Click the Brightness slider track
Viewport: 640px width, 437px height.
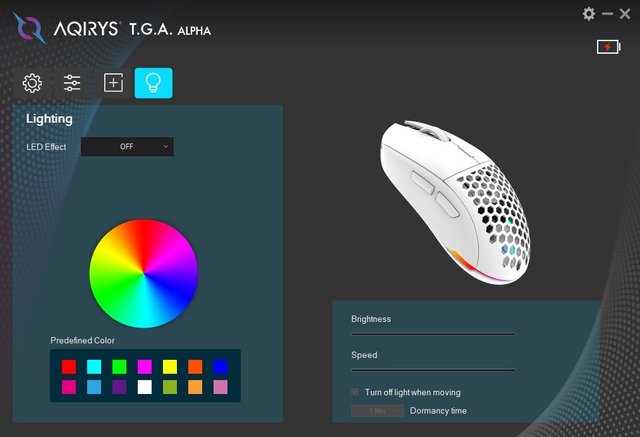tap(433, 334)
